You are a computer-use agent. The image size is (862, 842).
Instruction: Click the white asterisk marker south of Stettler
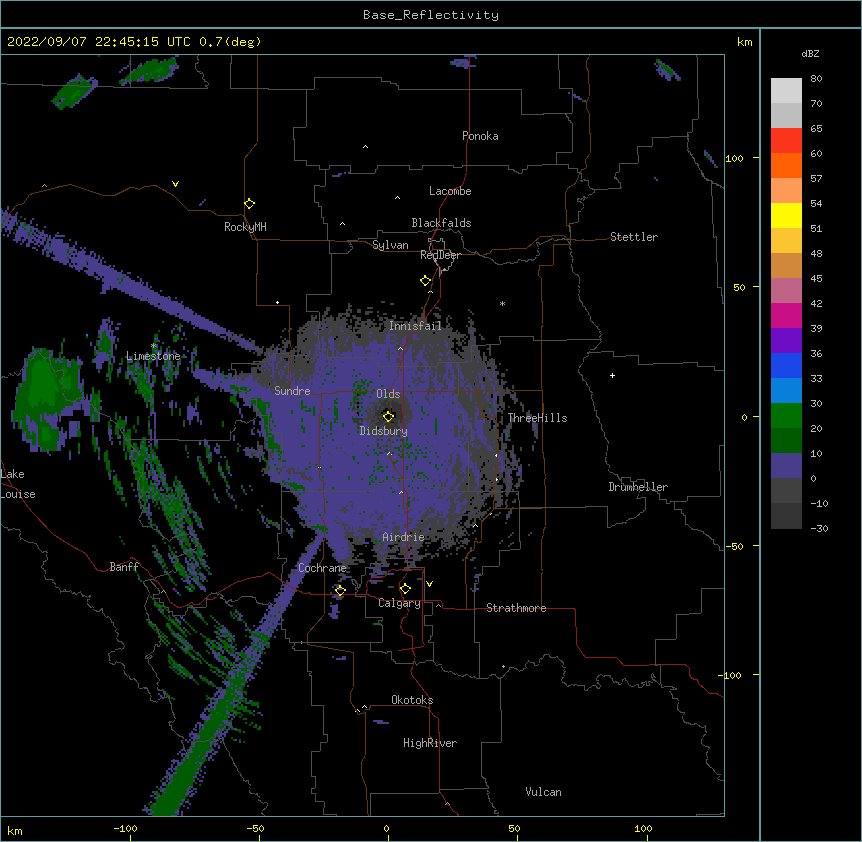point(502,303)
